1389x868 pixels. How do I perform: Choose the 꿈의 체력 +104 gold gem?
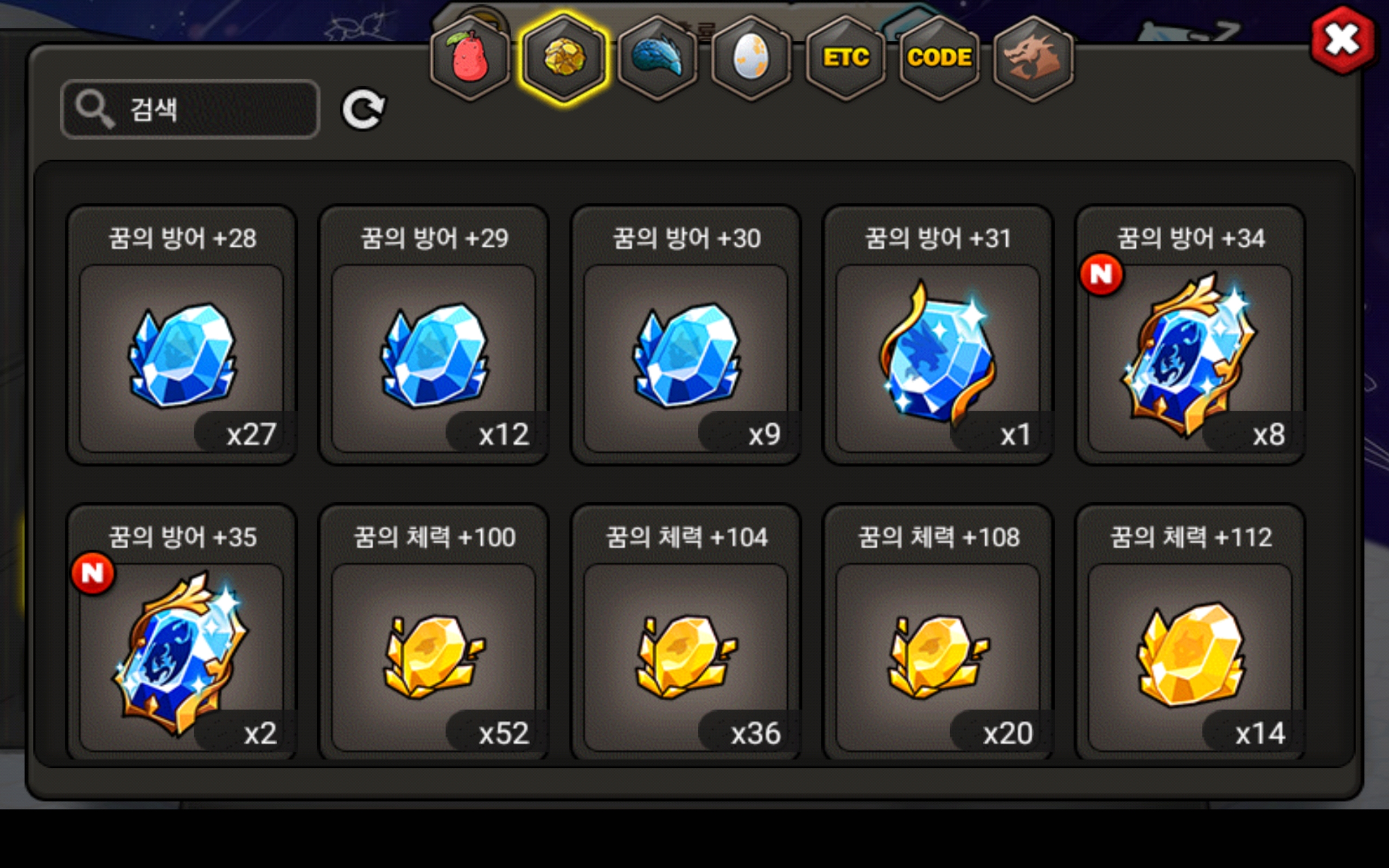tap(686, 633)
